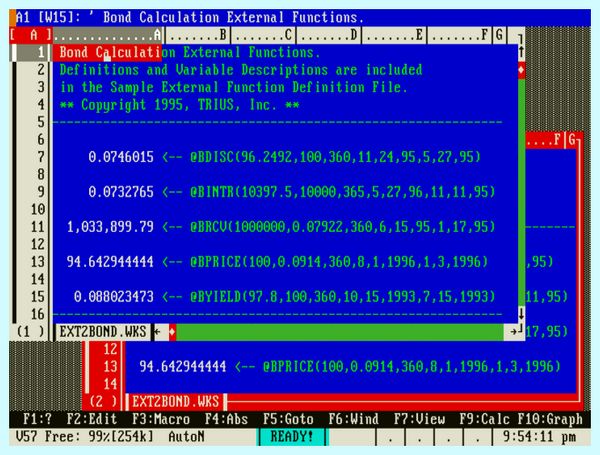
Task: Click the 9:54:11 pm clock
Action: point(539,437)
